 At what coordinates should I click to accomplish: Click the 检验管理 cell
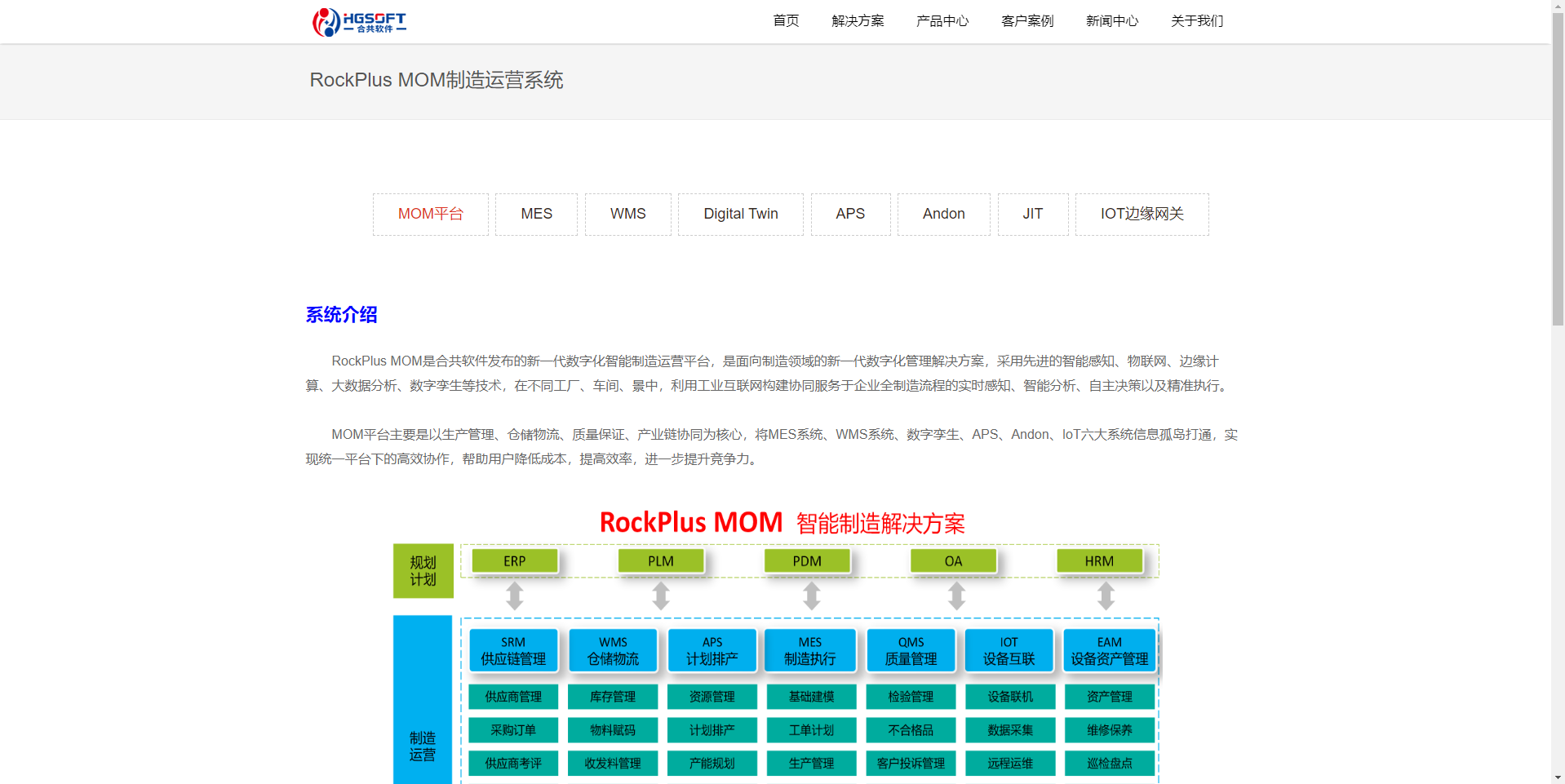click(x=911, y=697)
